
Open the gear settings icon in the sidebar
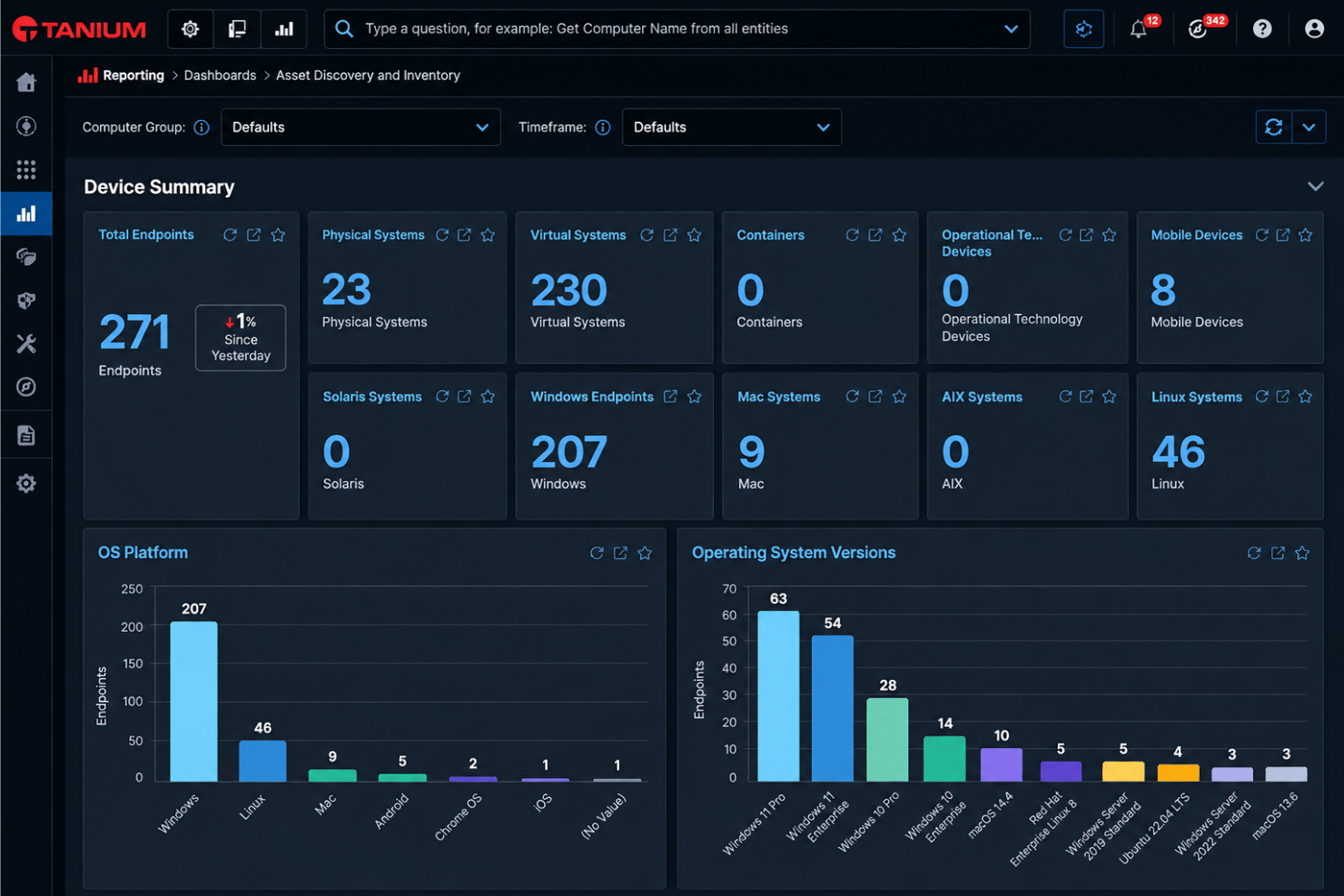tap(26, 483)
